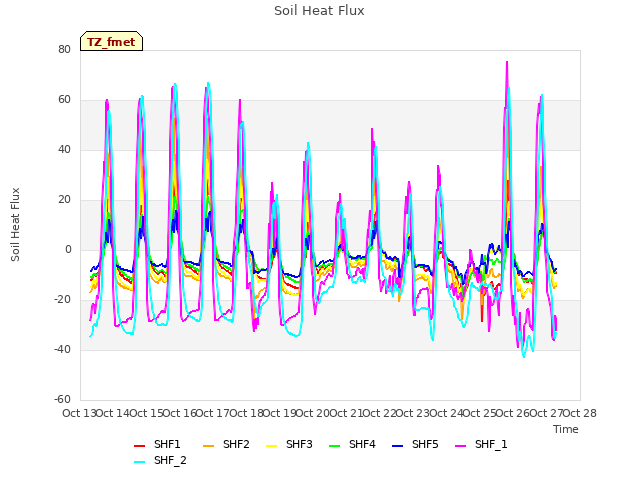Click the magenta SHF_1 legend swatch
The width and height of the screenshot is (640, 480).
pyautogui.click(x=460, y=446)
